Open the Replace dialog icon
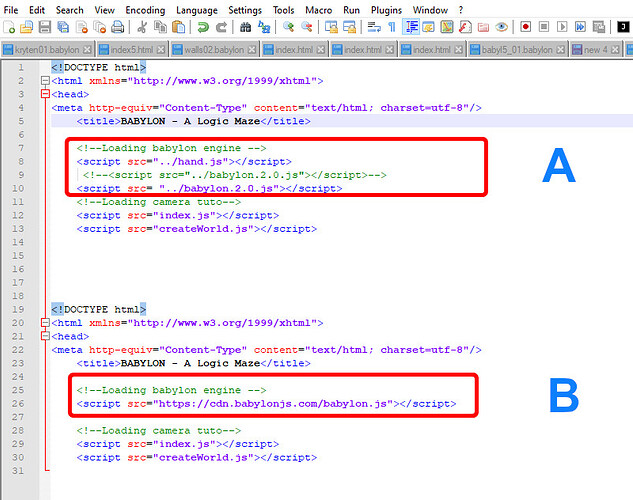633x500 pixels. 264,27
